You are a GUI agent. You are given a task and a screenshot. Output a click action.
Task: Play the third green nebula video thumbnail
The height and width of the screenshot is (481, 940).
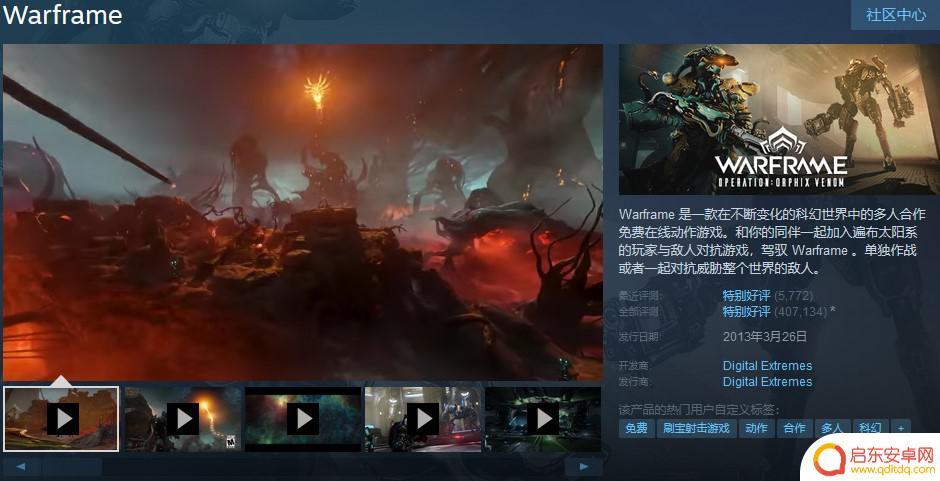(303, 419)
